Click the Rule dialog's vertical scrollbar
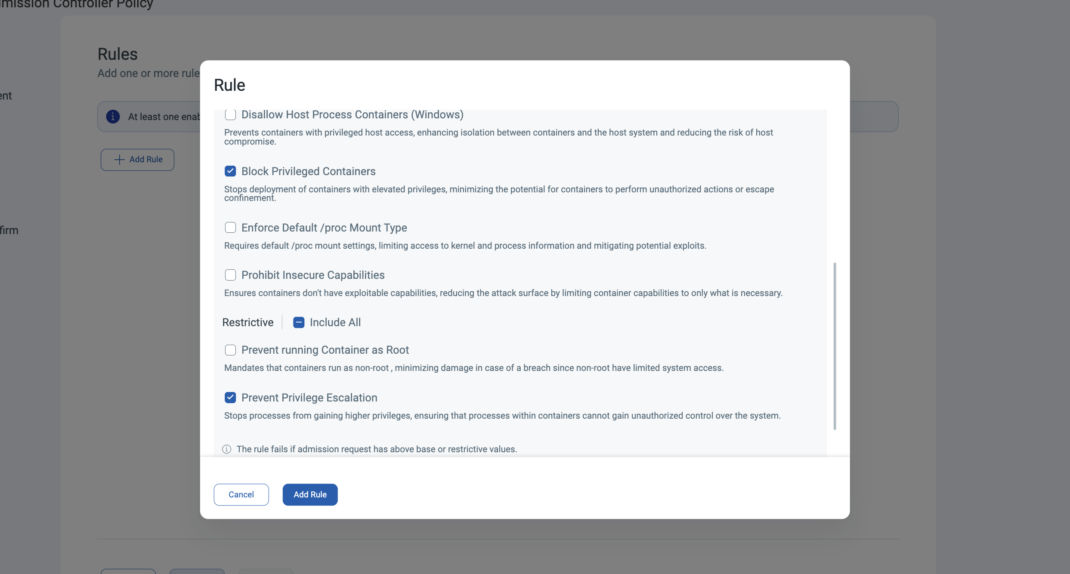The height and width of the screenshot is (574, 1070). pos(834,345)
